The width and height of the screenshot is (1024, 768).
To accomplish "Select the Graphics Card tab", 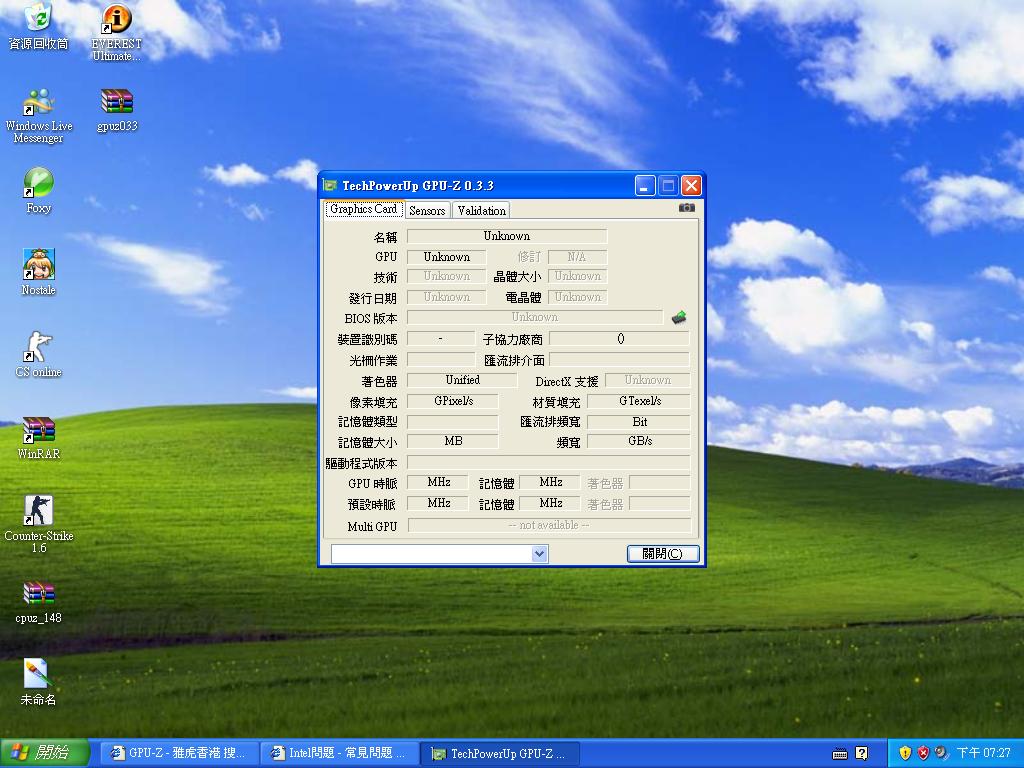I will tap(364, 209).
